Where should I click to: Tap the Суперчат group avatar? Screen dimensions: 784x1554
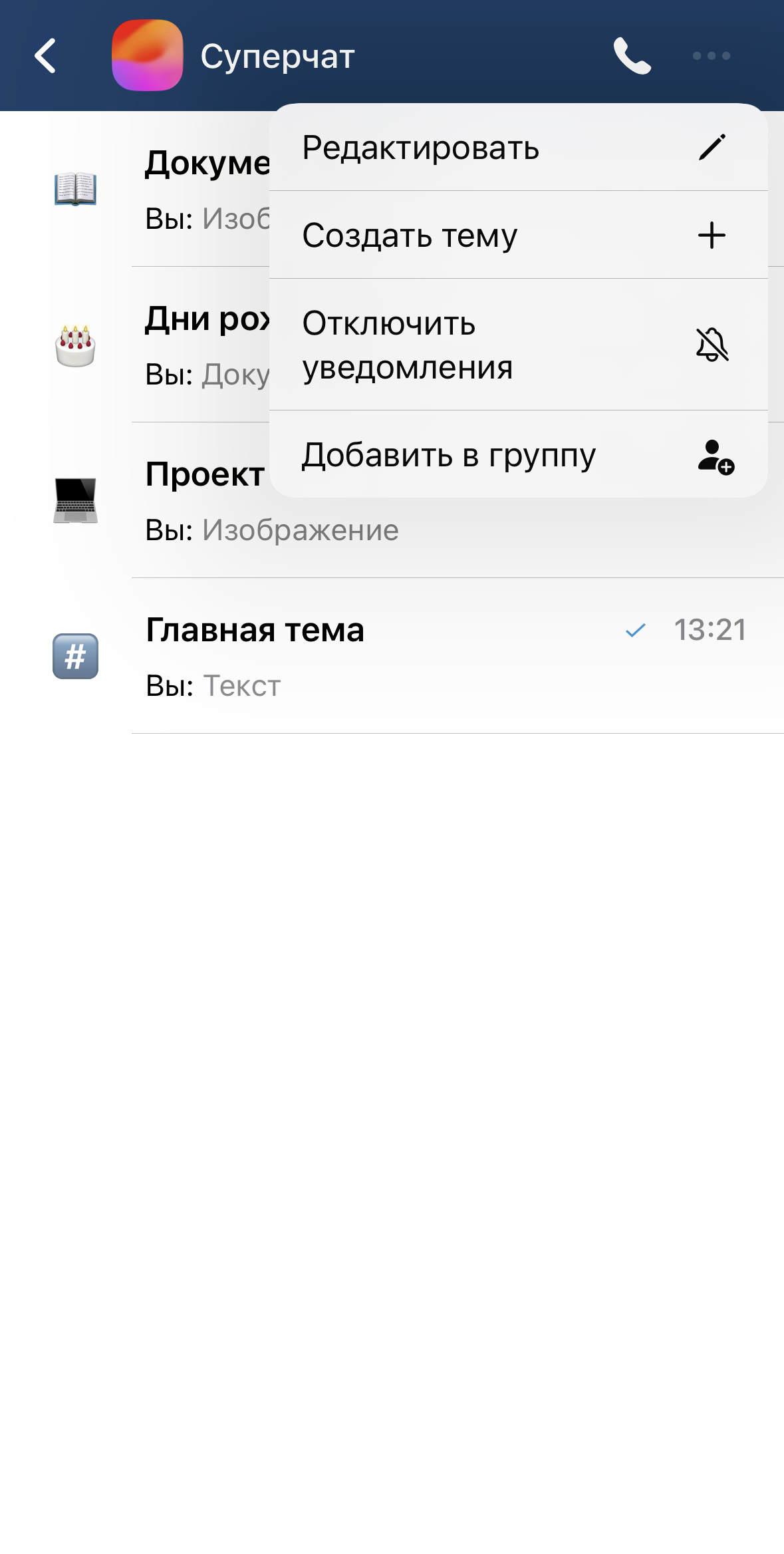(147, 56)
